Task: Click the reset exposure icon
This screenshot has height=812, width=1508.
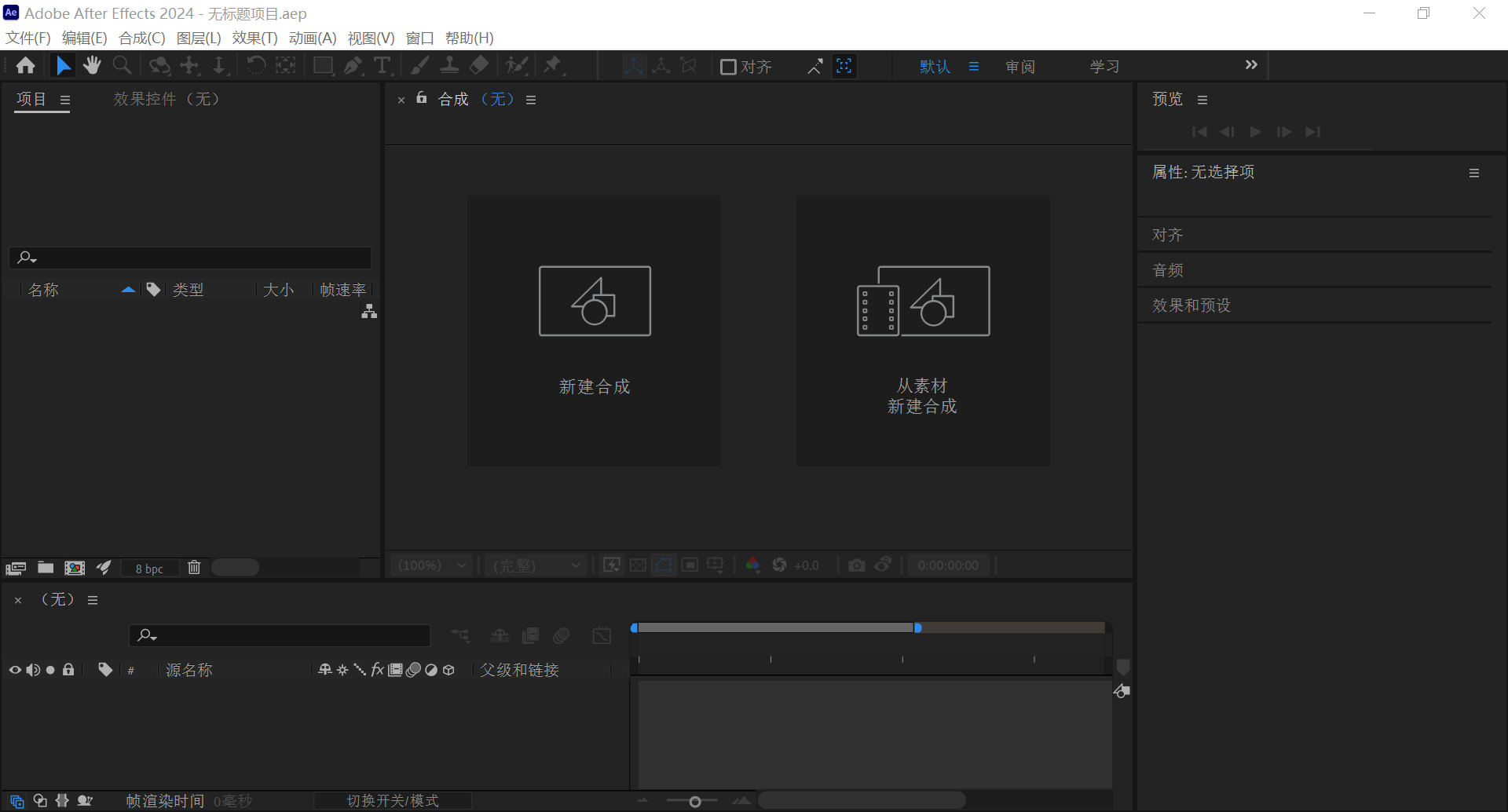Action: (x=779, y=565)
